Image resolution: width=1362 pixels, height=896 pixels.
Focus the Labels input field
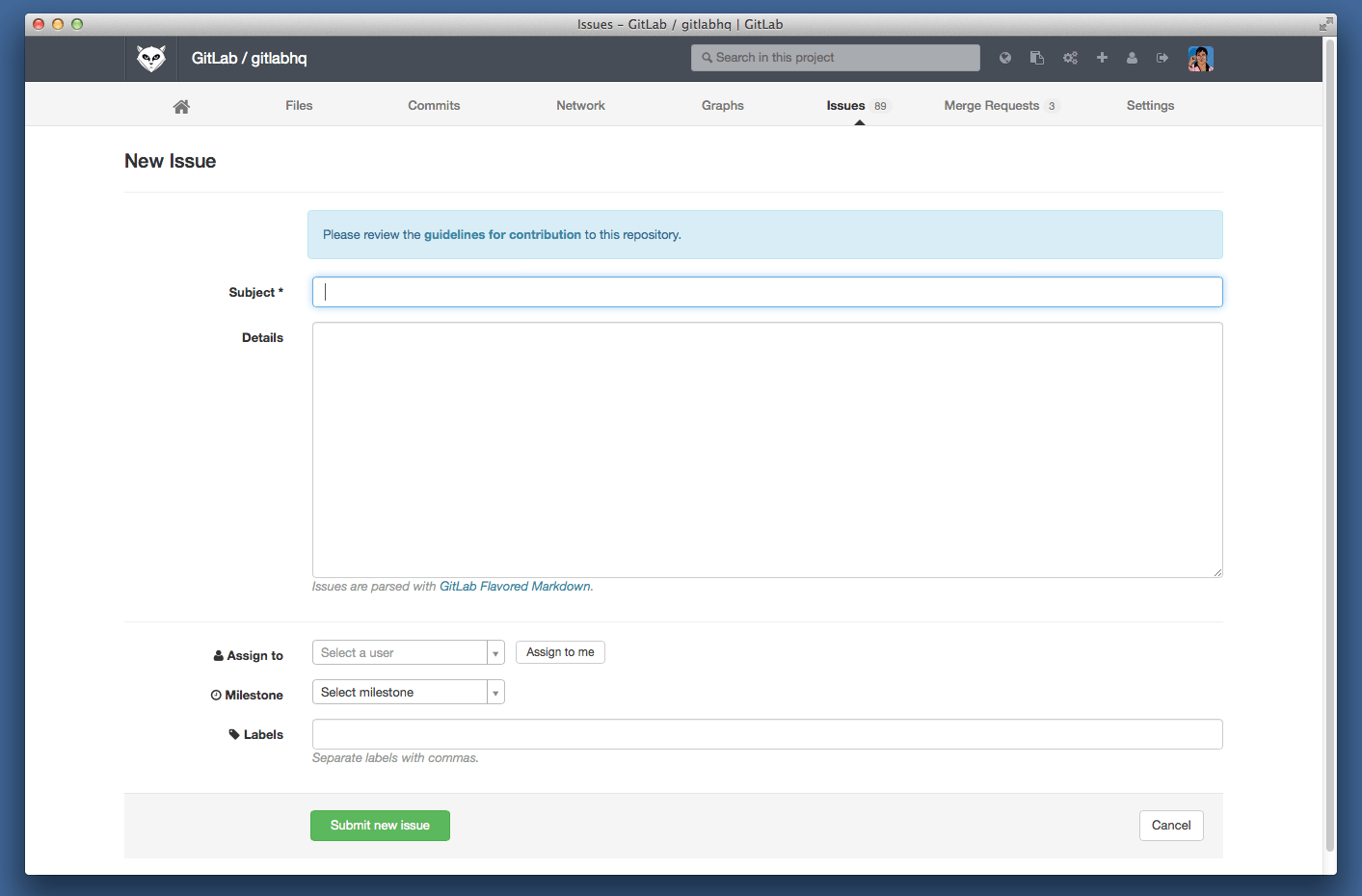click(767, 734)
